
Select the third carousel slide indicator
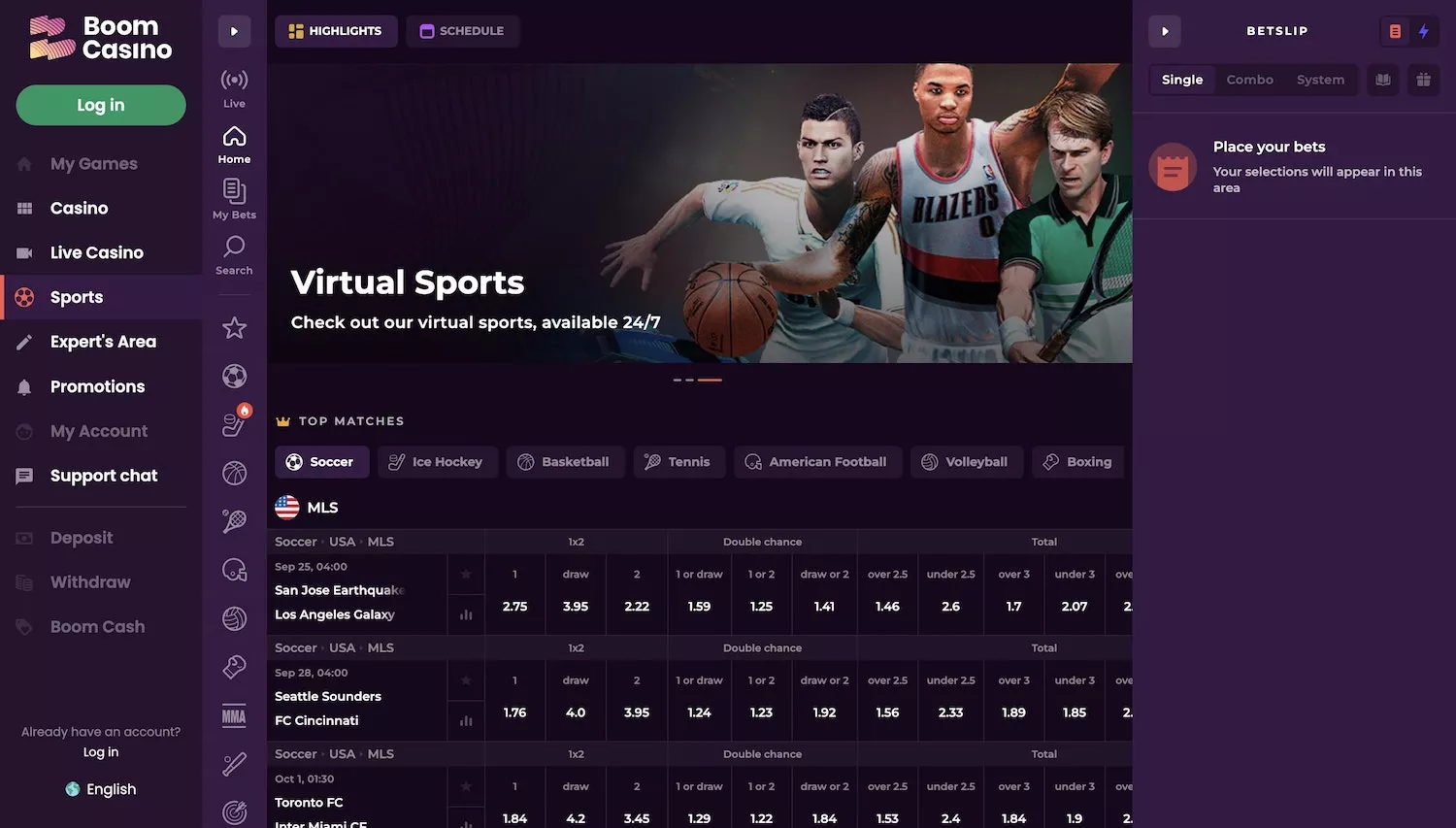click(x=710, y=380)
